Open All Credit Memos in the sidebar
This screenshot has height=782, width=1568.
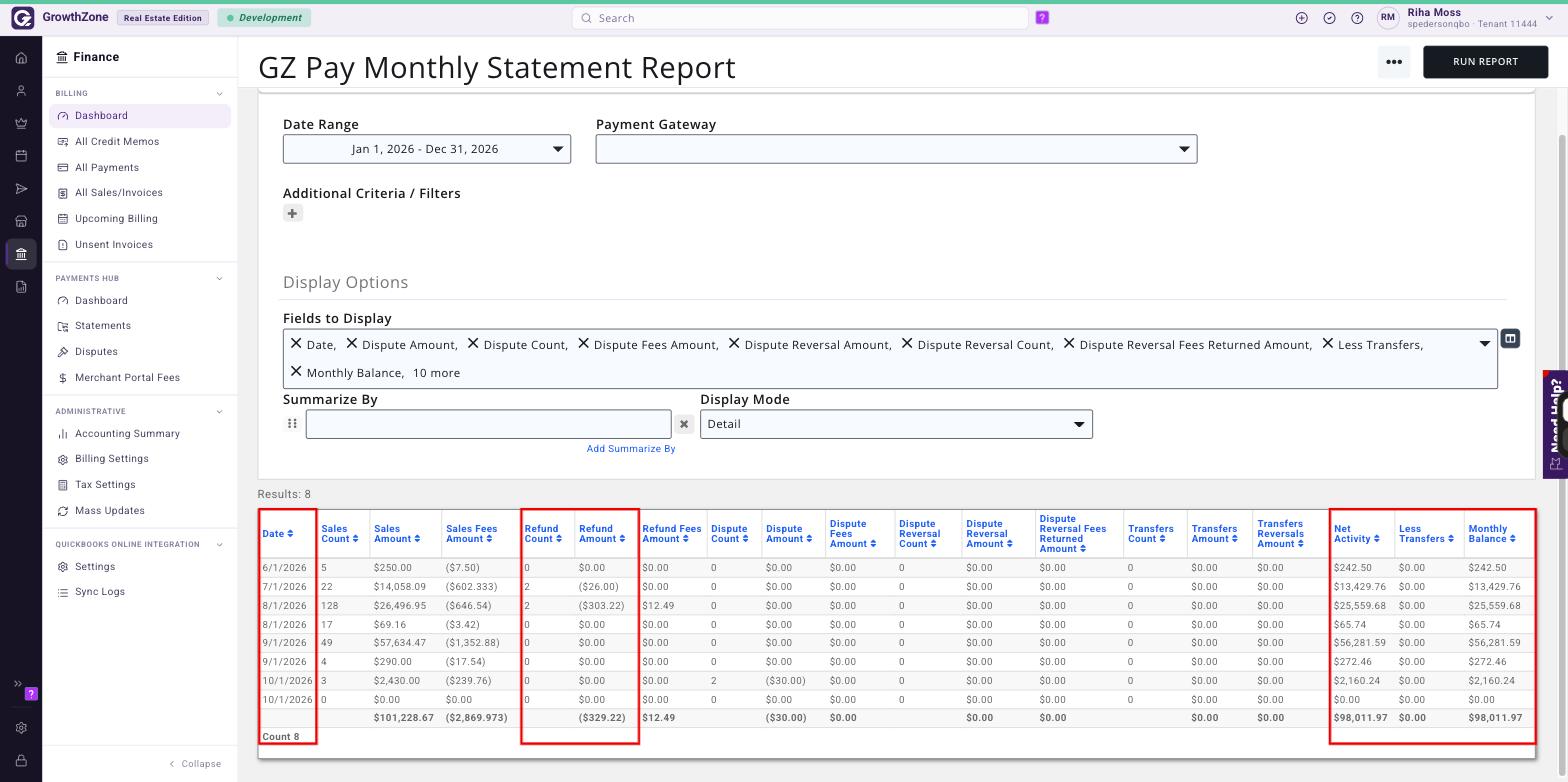(117, 142)
